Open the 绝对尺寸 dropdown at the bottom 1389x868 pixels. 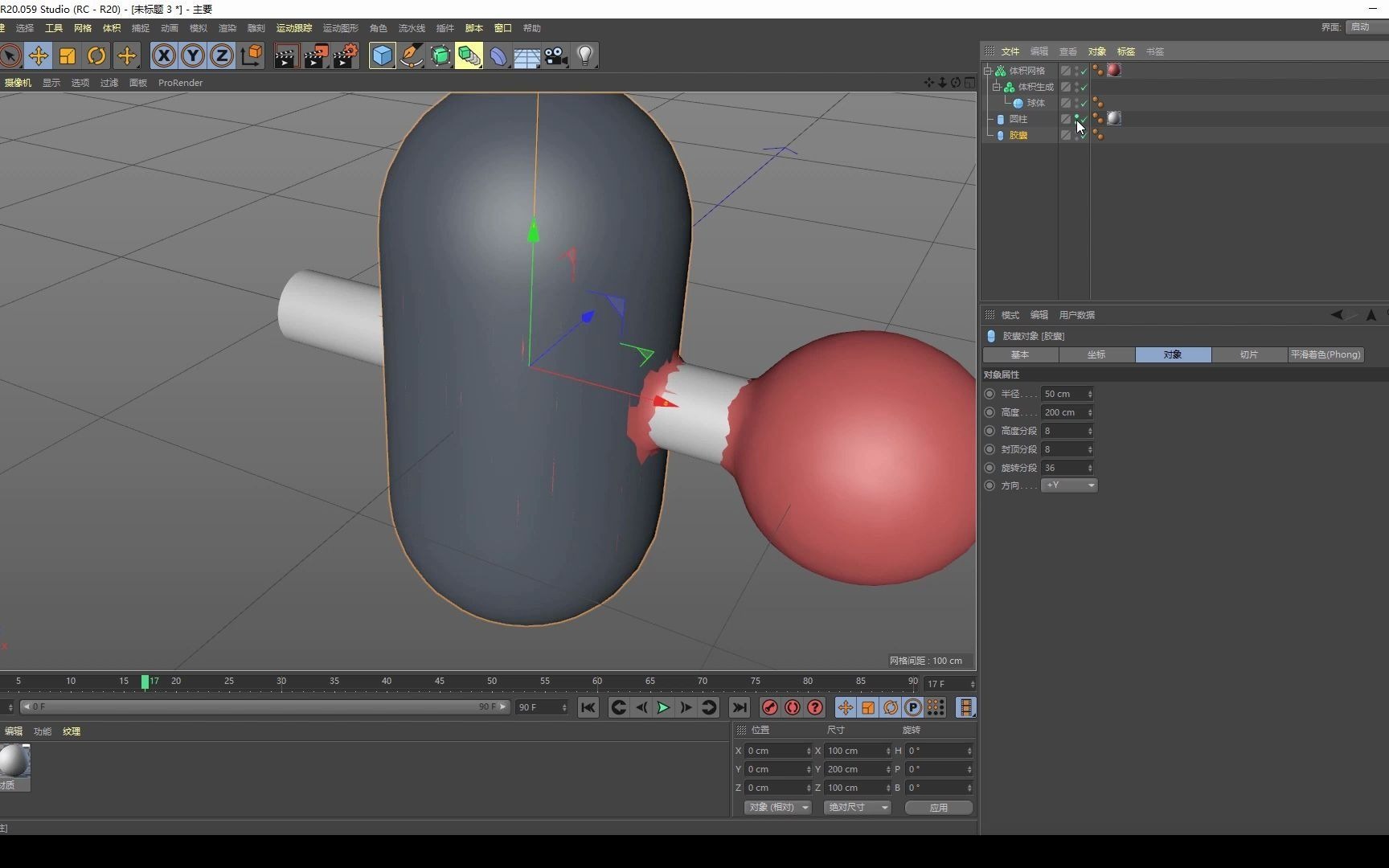click(857, 807)
